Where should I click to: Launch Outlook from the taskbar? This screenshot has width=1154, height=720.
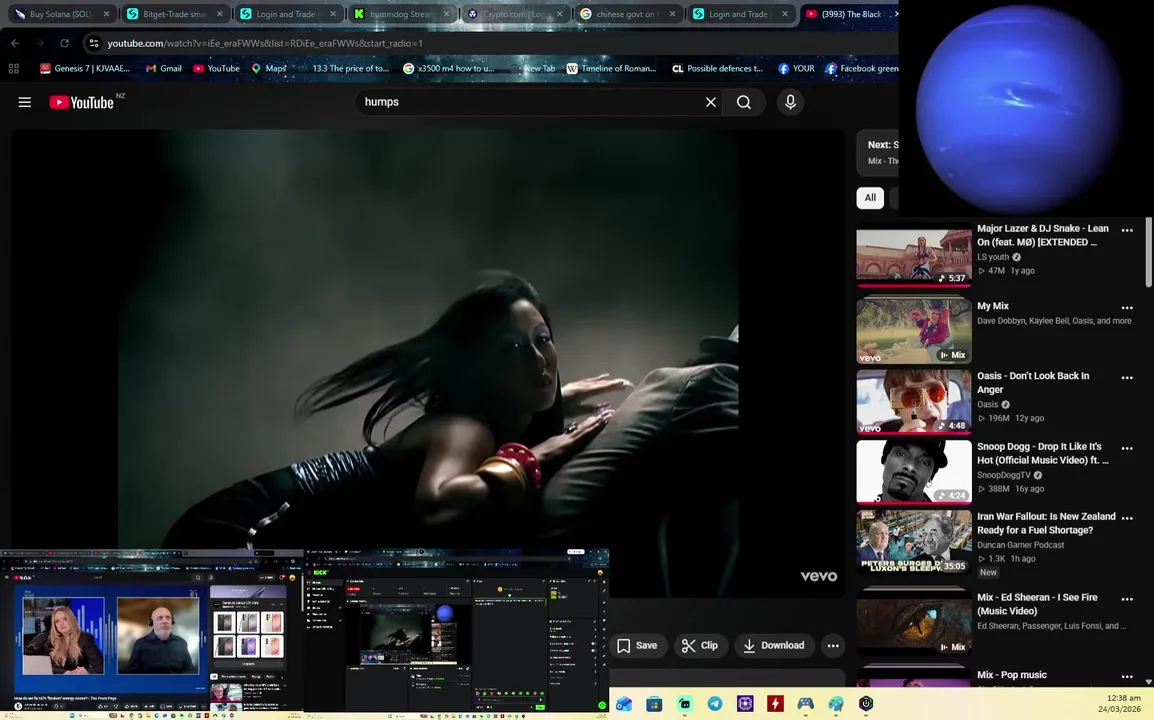[x=624, y=704]
